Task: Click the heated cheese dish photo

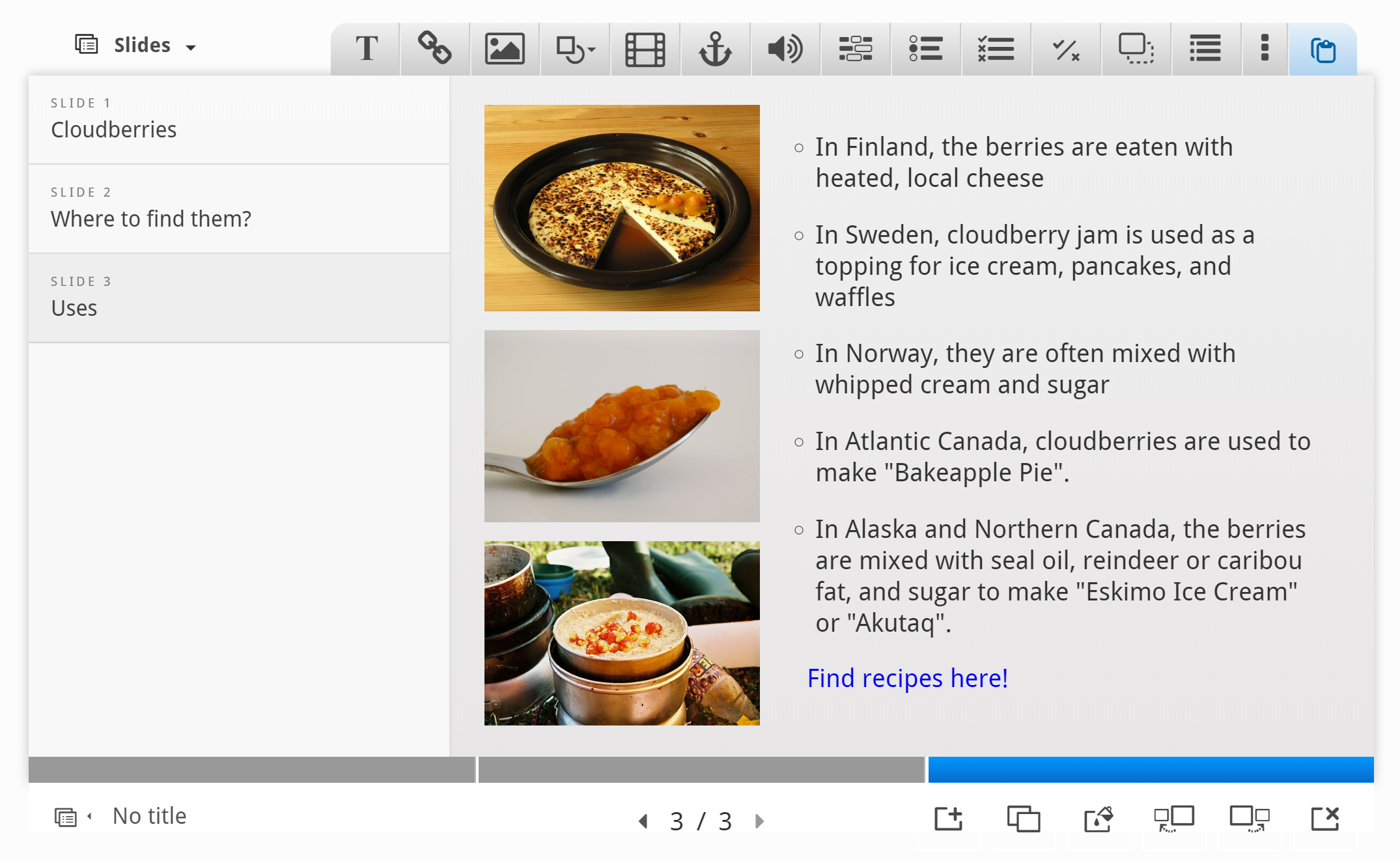Action: click(622, 208)
